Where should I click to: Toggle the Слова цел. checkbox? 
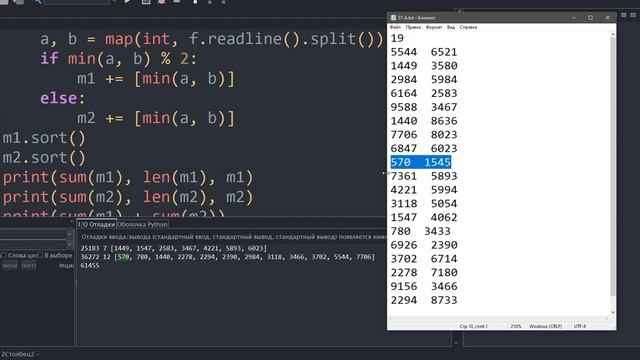coord(4,255)
